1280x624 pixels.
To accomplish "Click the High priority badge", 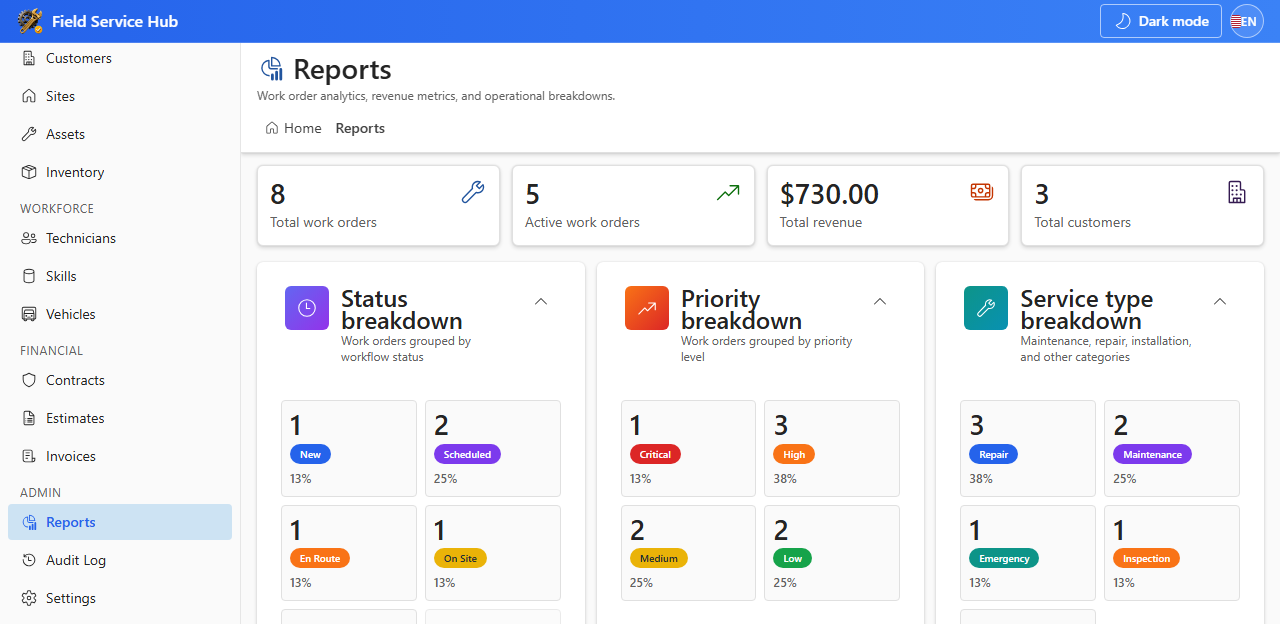I will point(794,454).
